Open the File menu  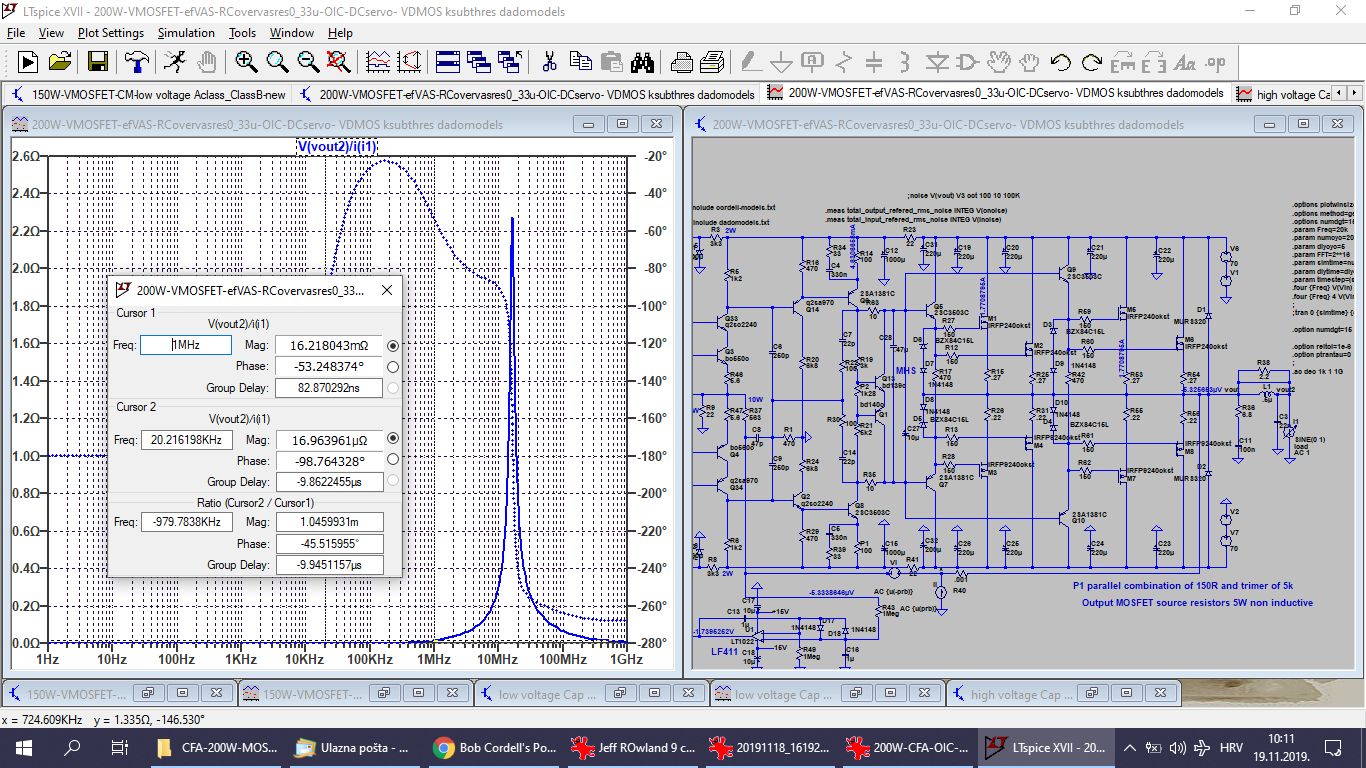coord(16,32)
